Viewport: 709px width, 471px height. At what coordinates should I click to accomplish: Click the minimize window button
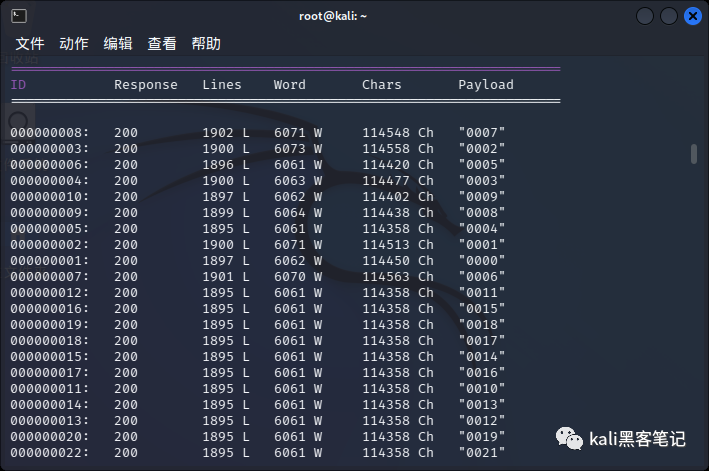pyautogui.click(x=645, y=16)
